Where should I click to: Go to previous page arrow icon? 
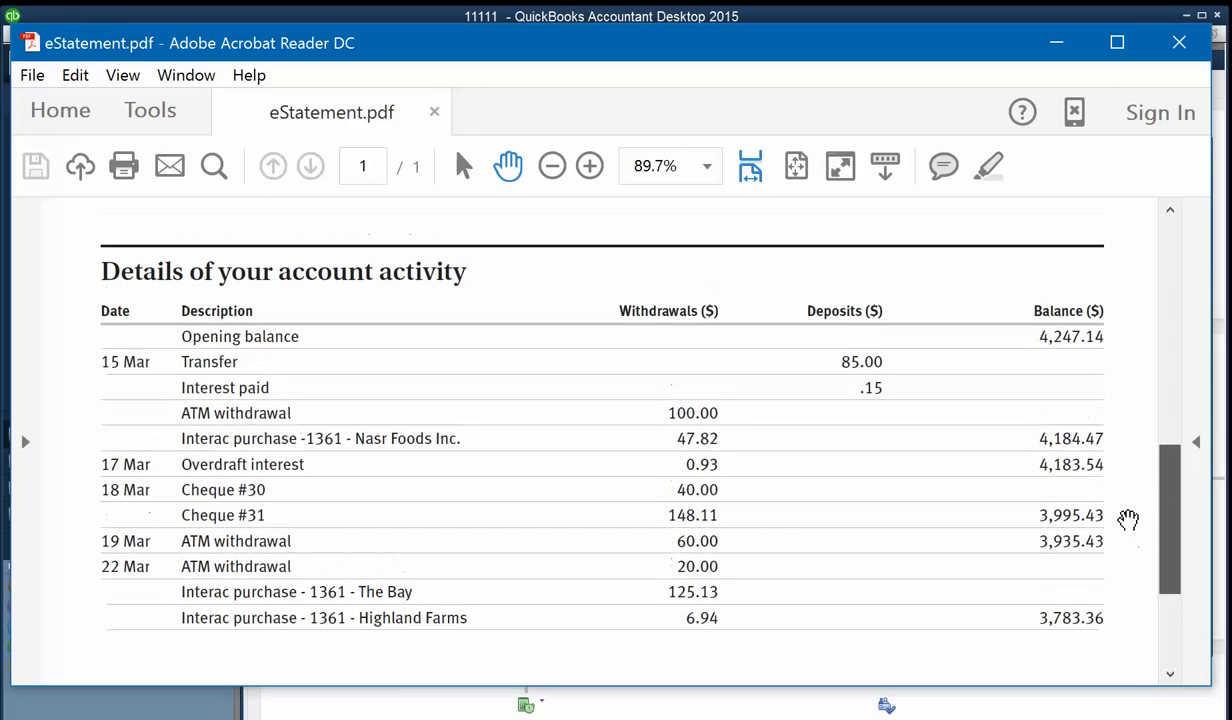coord(273,166)
